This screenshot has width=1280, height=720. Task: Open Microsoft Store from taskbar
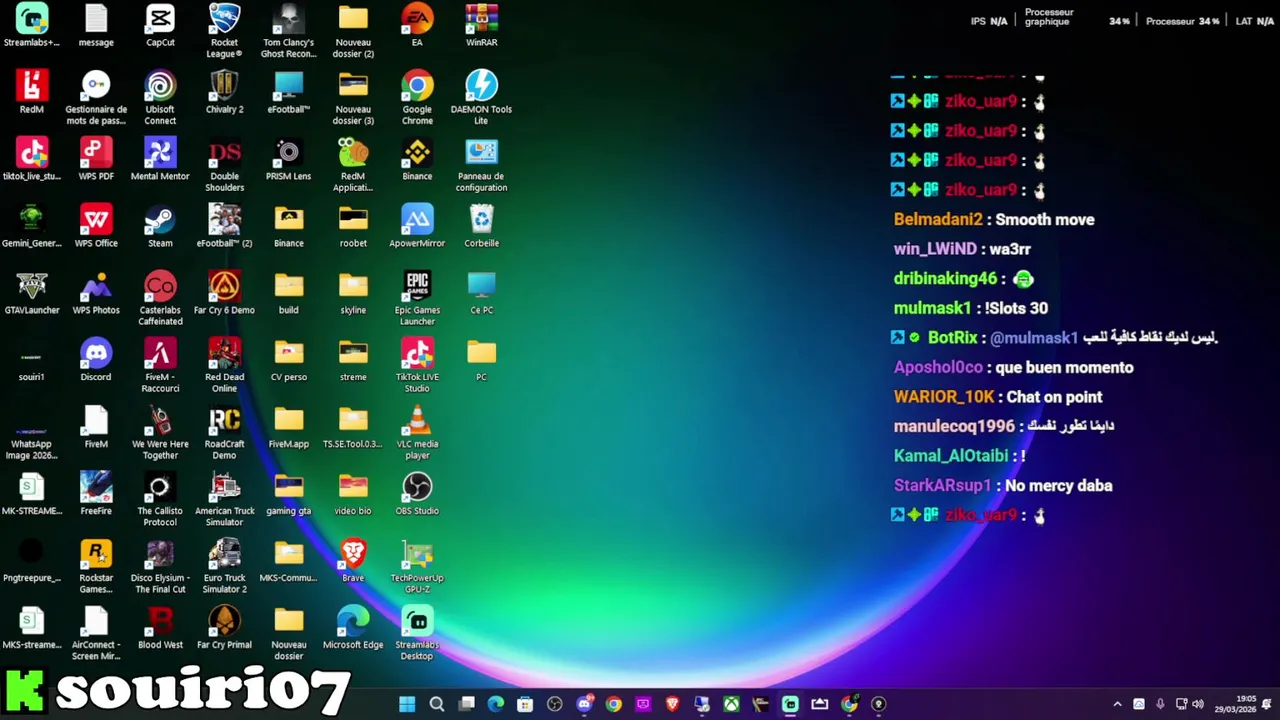525,704
